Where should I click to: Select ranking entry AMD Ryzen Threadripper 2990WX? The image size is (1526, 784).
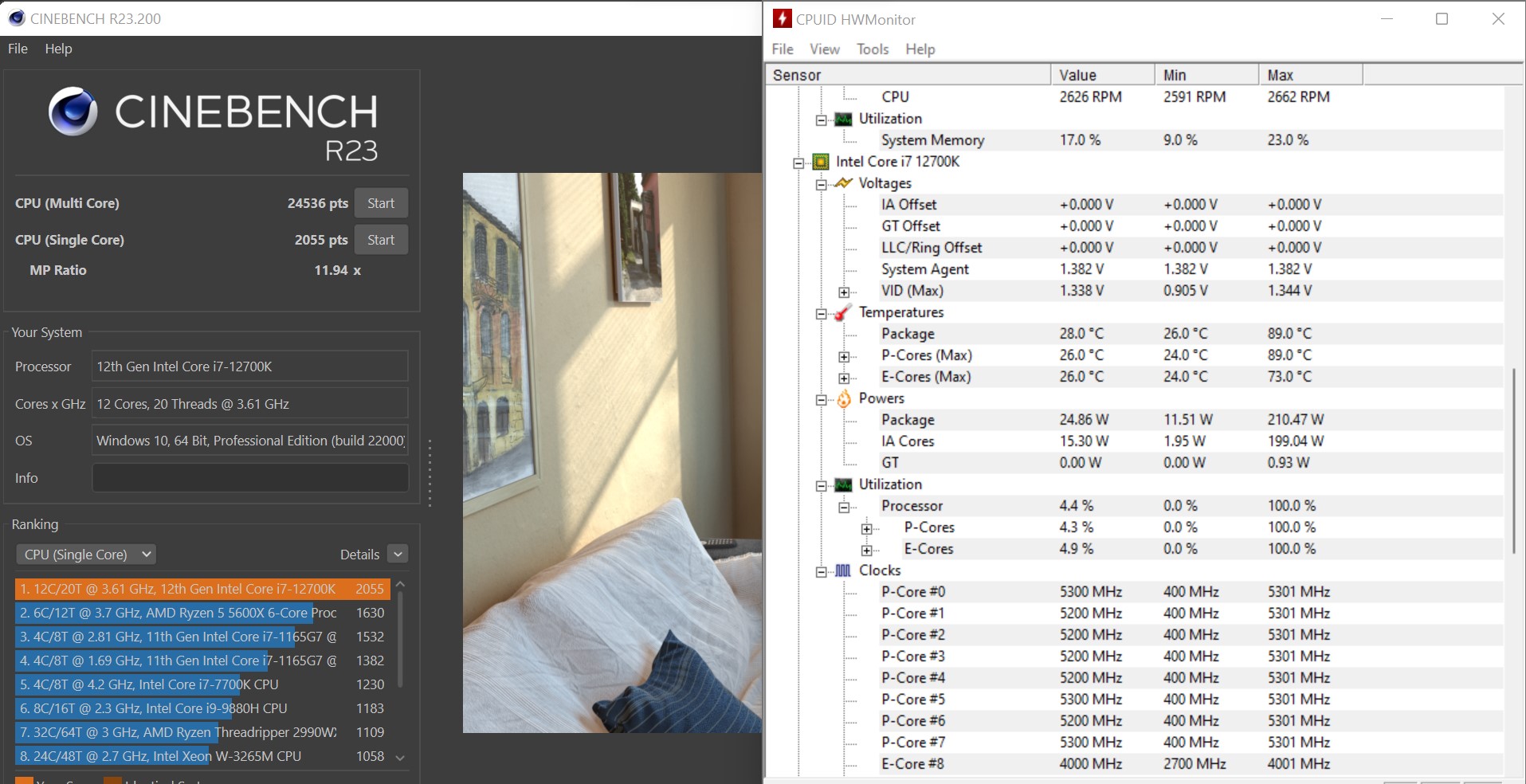pos(202,732)
